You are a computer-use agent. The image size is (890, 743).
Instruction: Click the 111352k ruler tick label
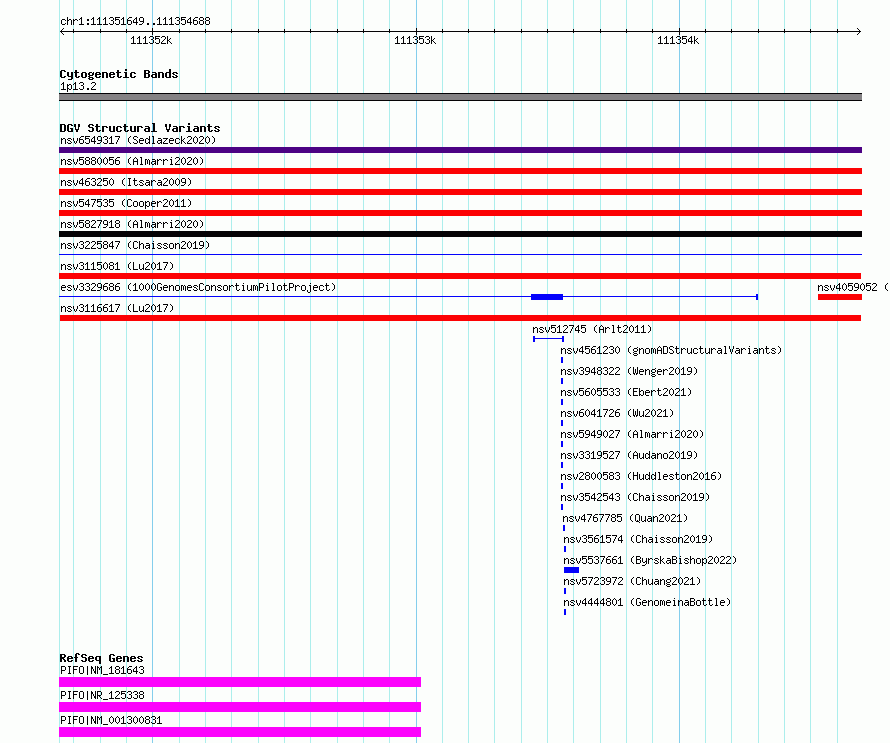tap(151, 40)
